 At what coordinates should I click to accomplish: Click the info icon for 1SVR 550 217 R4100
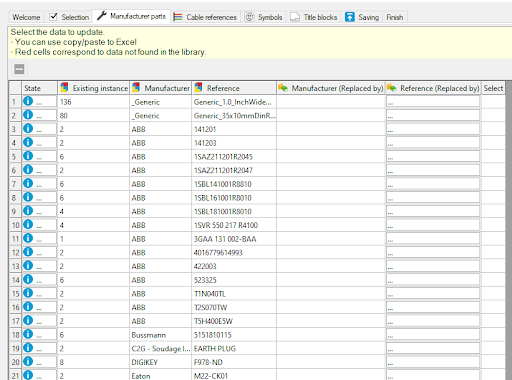pos(28,224)
